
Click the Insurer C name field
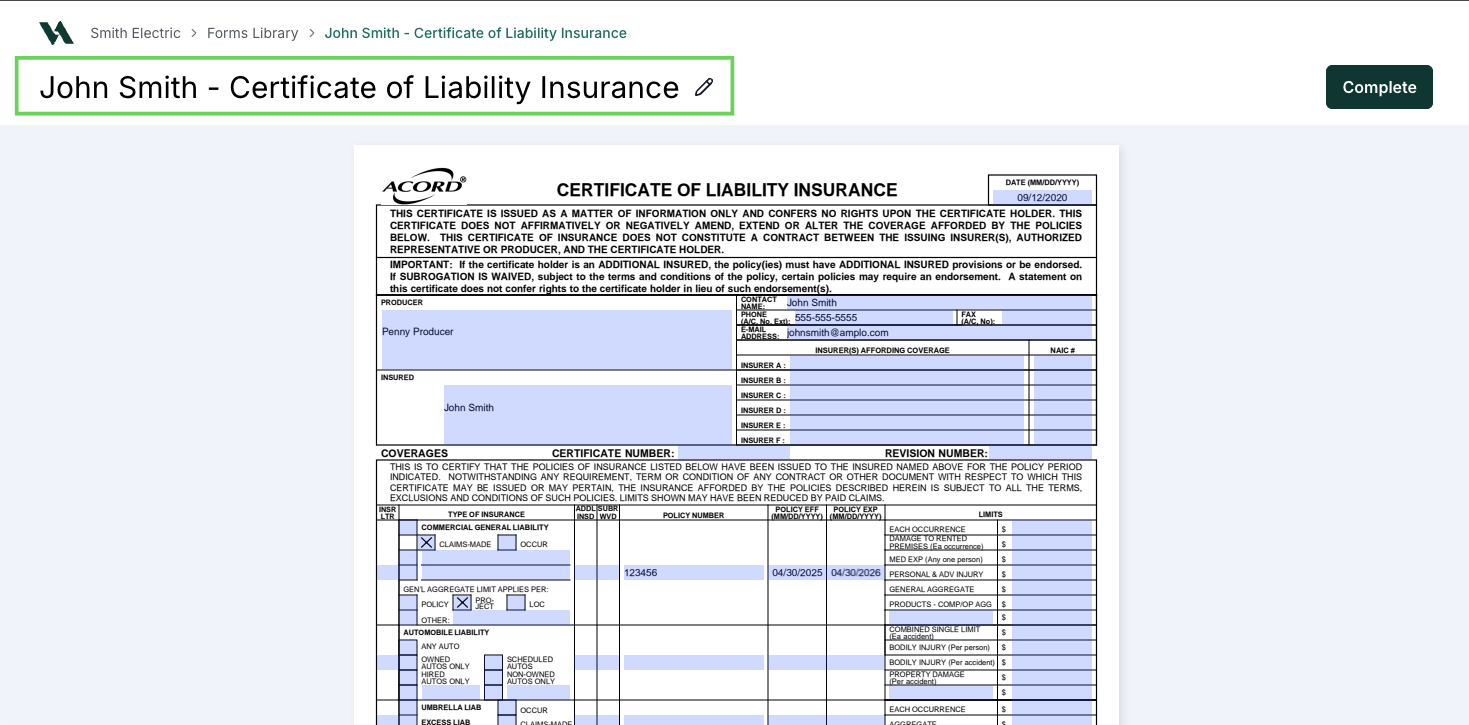click(x=907, y=395)
